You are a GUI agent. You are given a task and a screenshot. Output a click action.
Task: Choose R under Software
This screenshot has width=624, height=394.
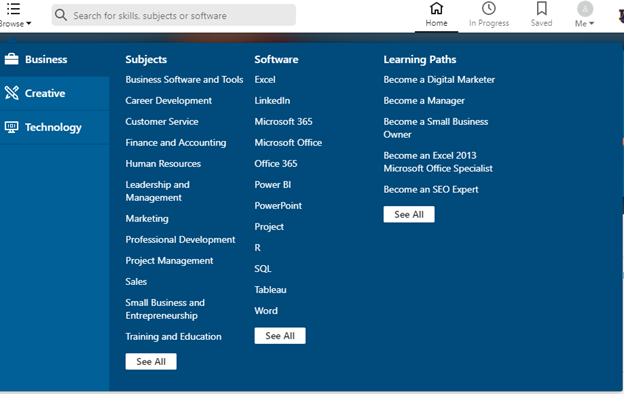click(257, 248)
